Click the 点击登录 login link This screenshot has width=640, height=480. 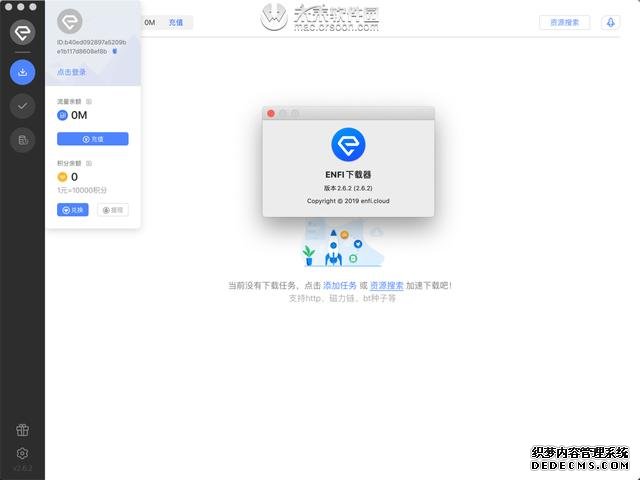71,72
